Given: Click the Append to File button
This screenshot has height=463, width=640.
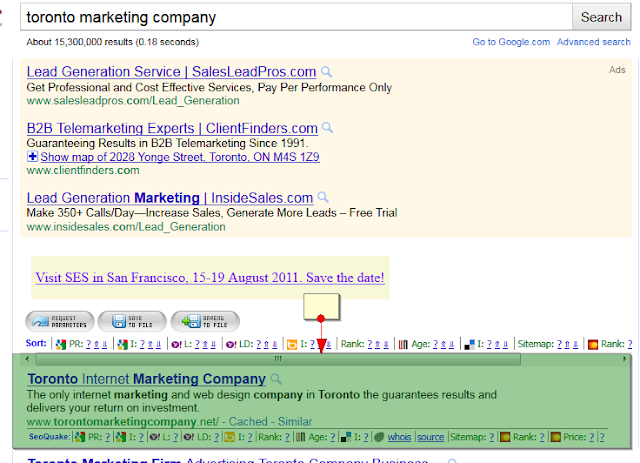Looking at the screenshot, I should point(205,321).
